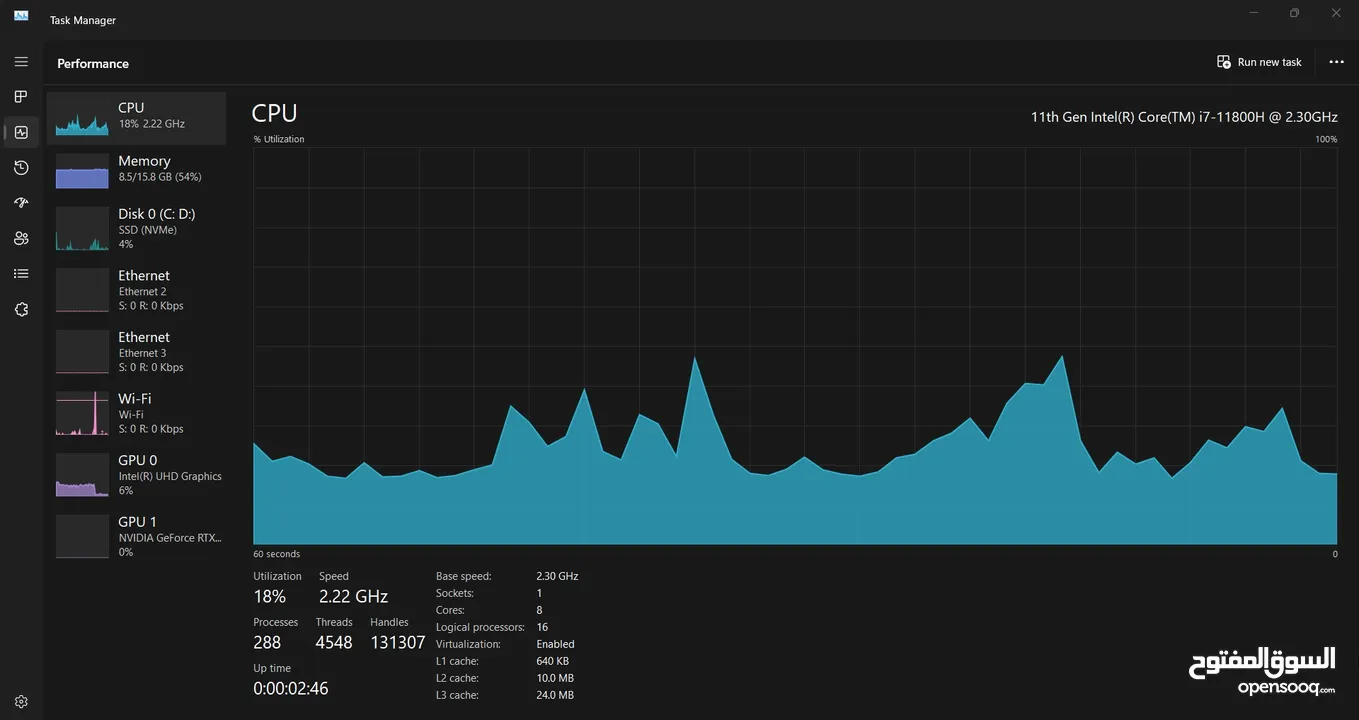
Task: Click the Sockets label
Action: click(x=455, y=593)
